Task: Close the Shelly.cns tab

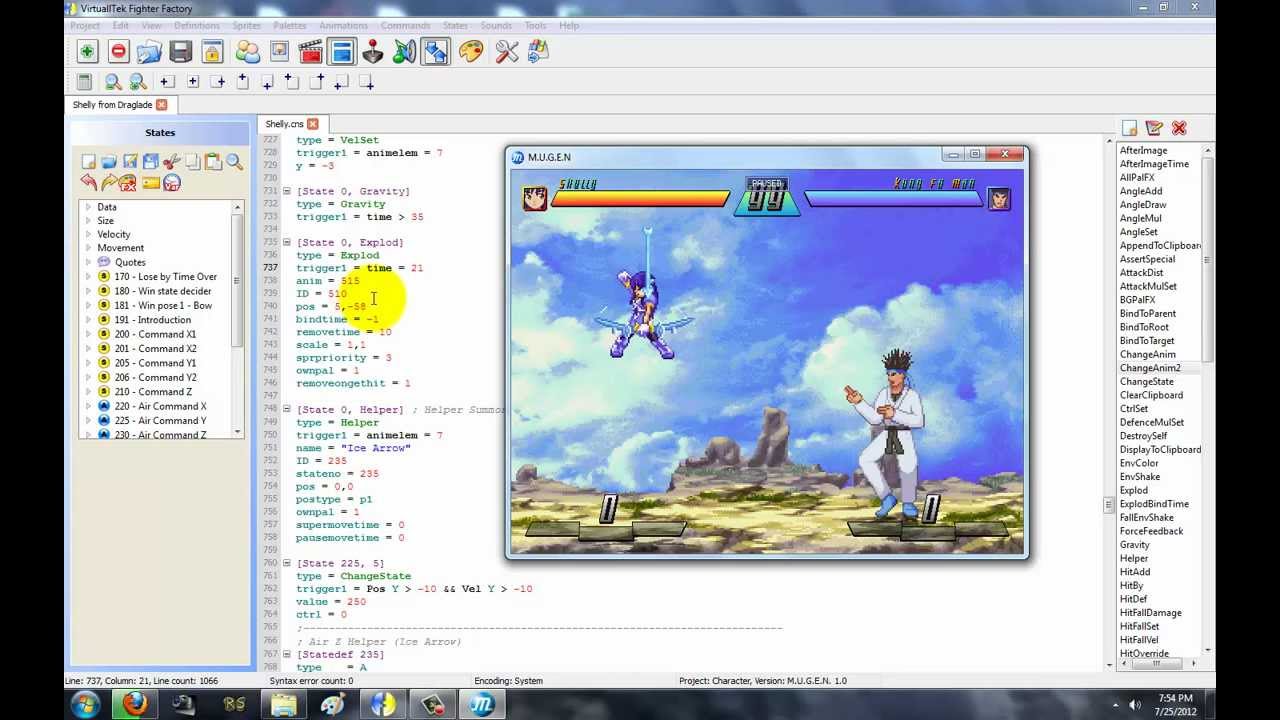Action: point(313,124)
